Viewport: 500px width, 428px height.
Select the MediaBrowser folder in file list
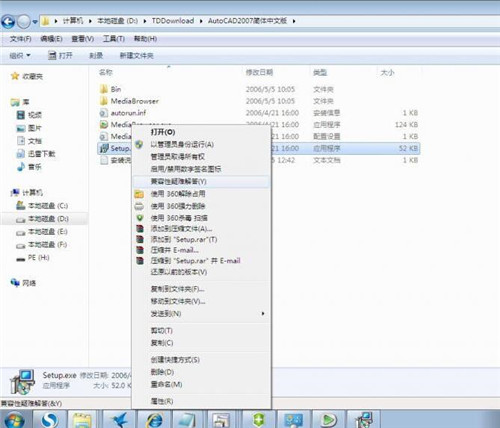pos(129,101)
